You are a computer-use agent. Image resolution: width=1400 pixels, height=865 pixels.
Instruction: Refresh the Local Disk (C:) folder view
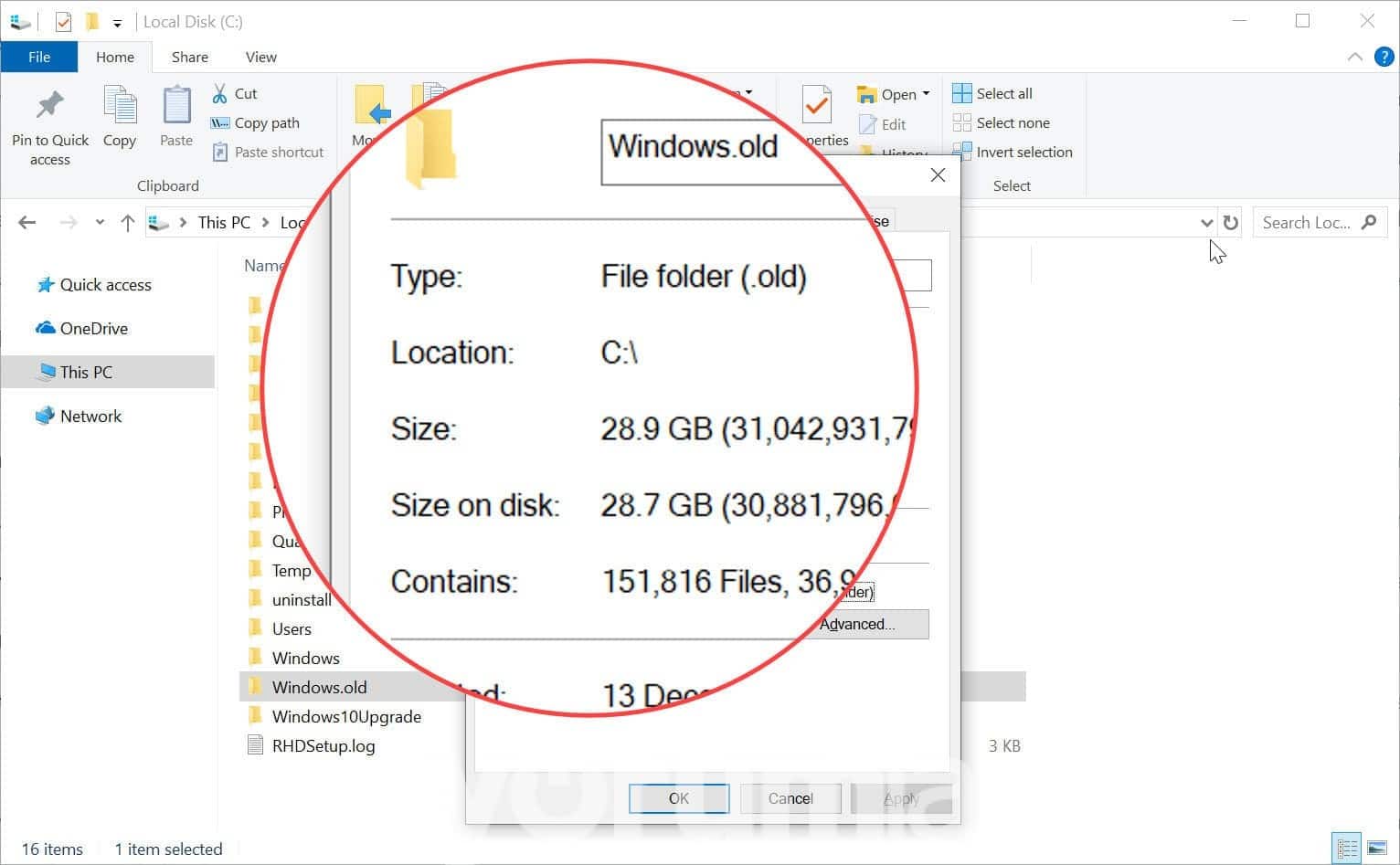(x=1231, y=222)
